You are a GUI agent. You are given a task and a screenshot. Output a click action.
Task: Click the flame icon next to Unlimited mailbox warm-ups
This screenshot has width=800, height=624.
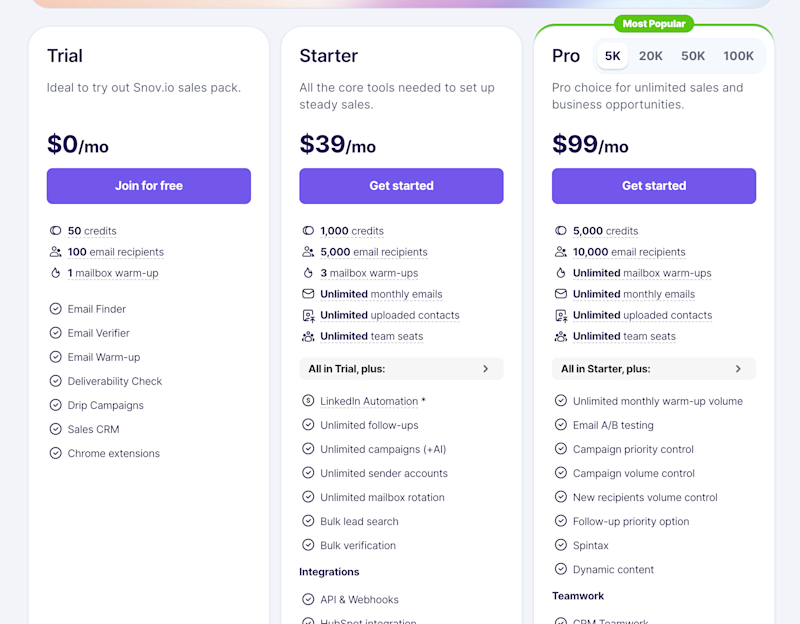tap(560, 273)
